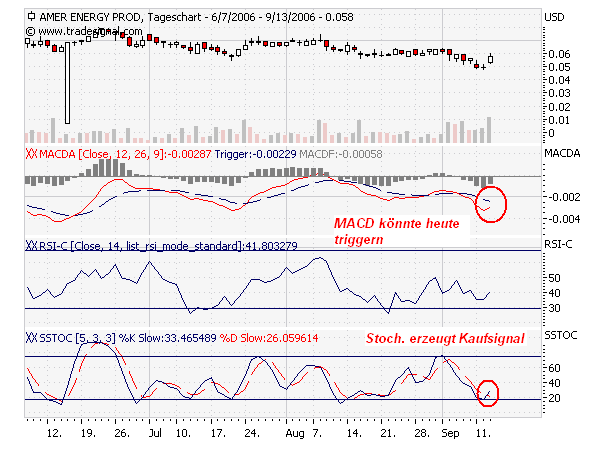
Task: Click the red MACDA indicator icon
Action: pos(31,154)
